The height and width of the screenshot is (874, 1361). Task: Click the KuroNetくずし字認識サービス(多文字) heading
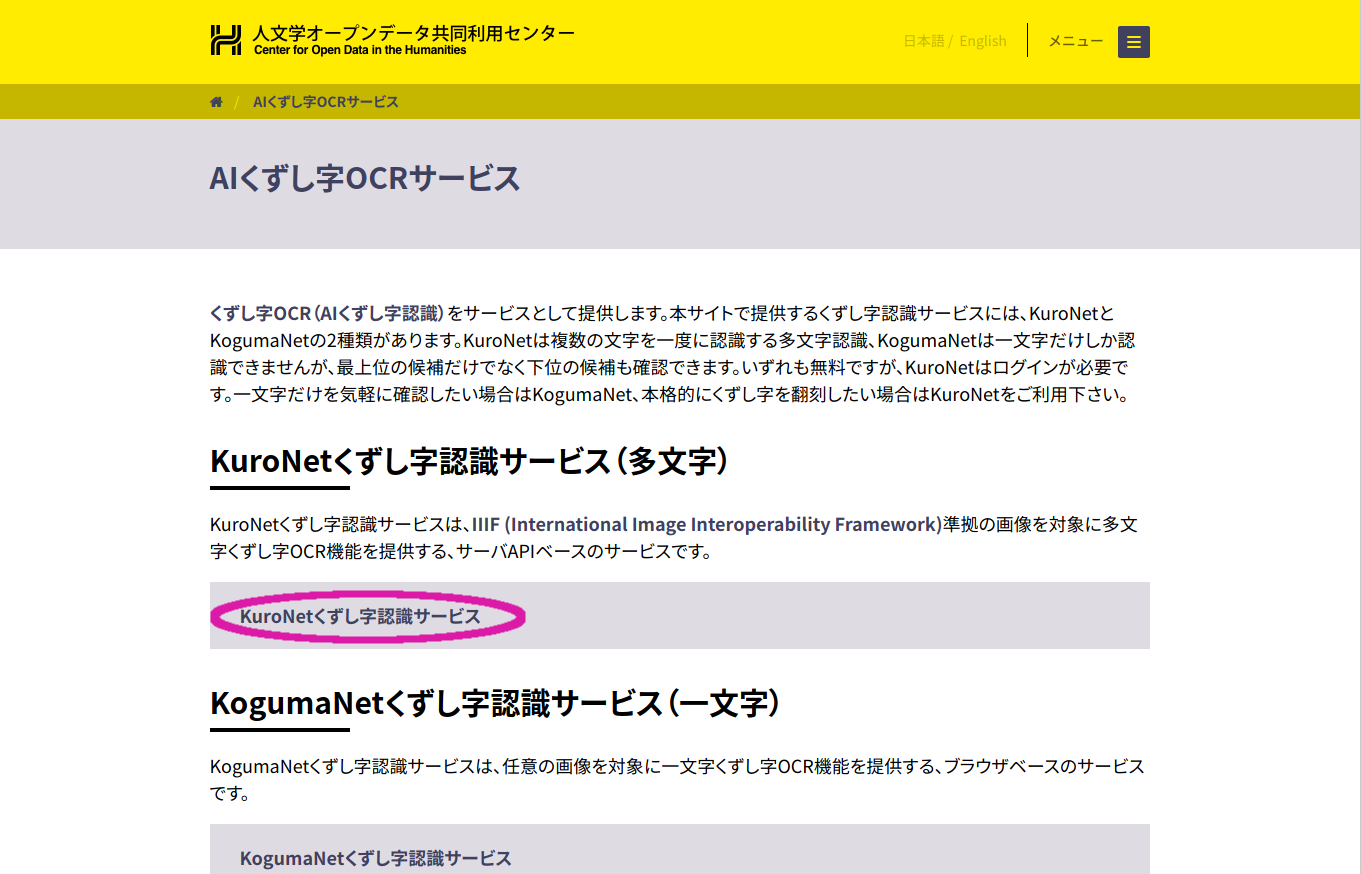tap(469, 462)
